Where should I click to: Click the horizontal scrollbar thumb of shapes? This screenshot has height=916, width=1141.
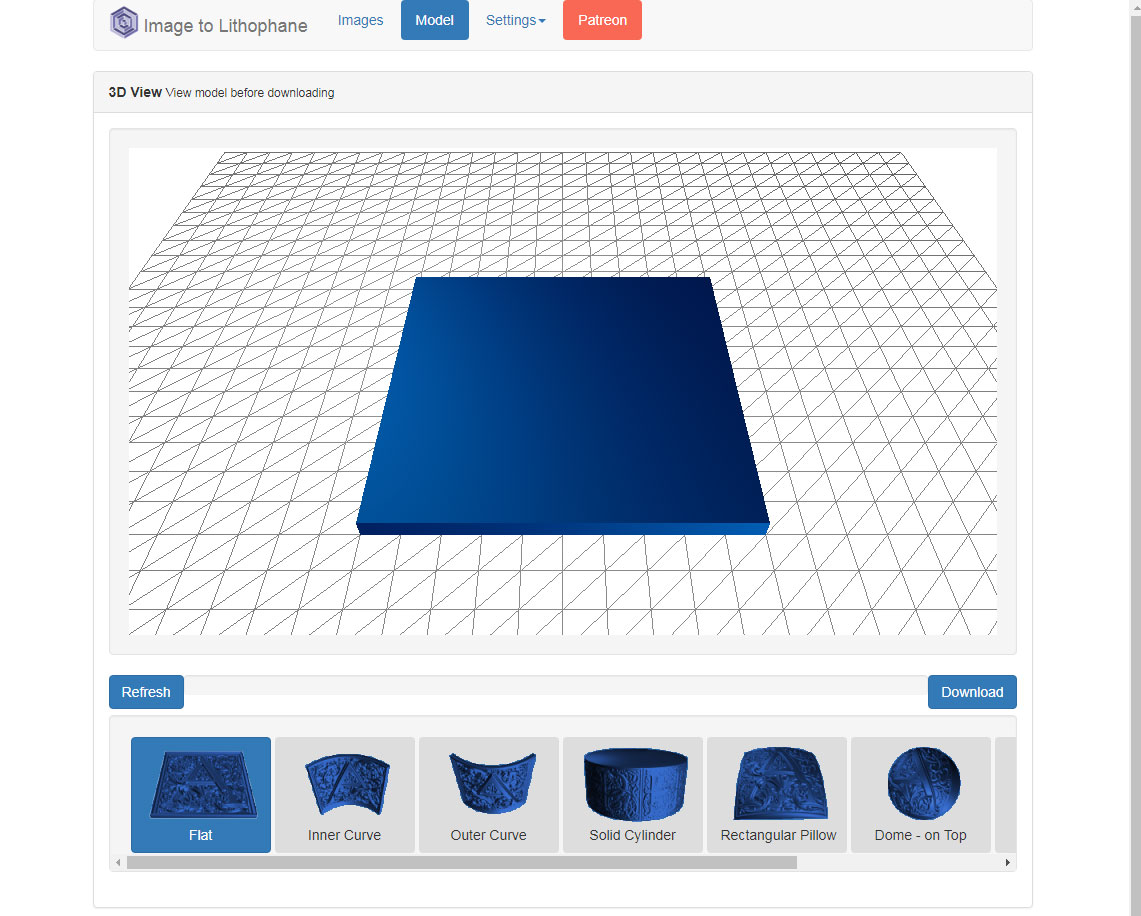pyautogui.click(x=461, y=862)
